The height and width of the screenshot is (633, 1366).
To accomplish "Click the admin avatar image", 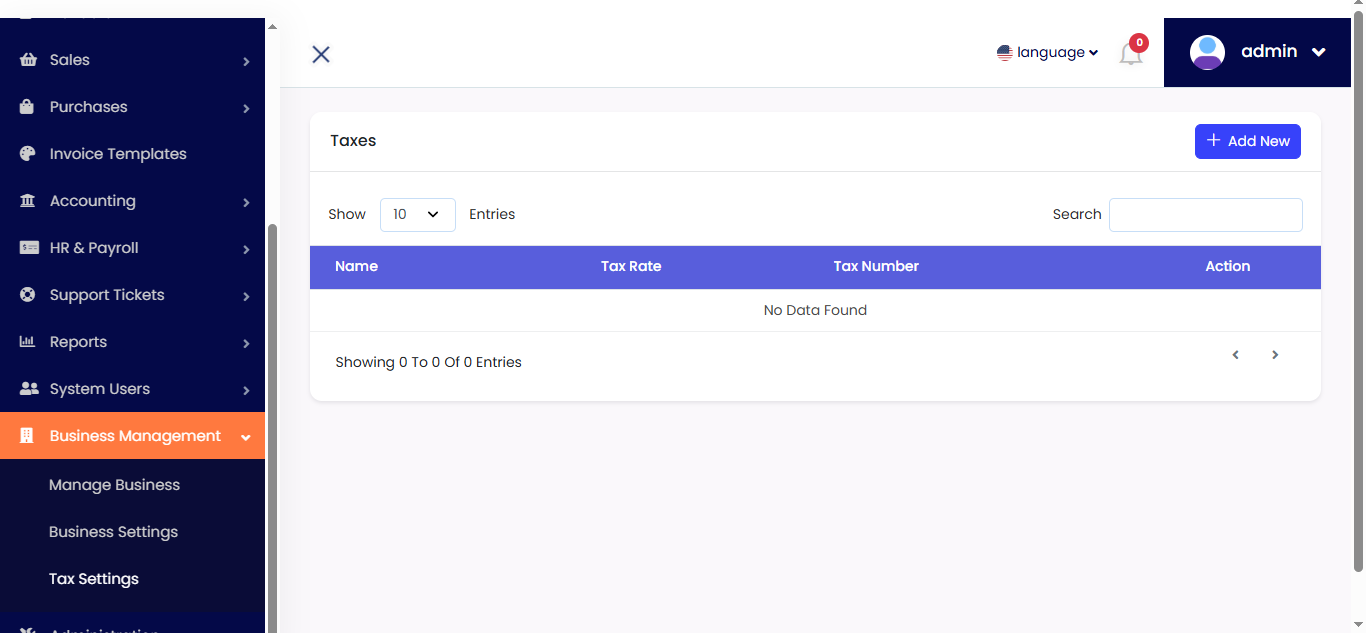I will [x=1208, y=52].
